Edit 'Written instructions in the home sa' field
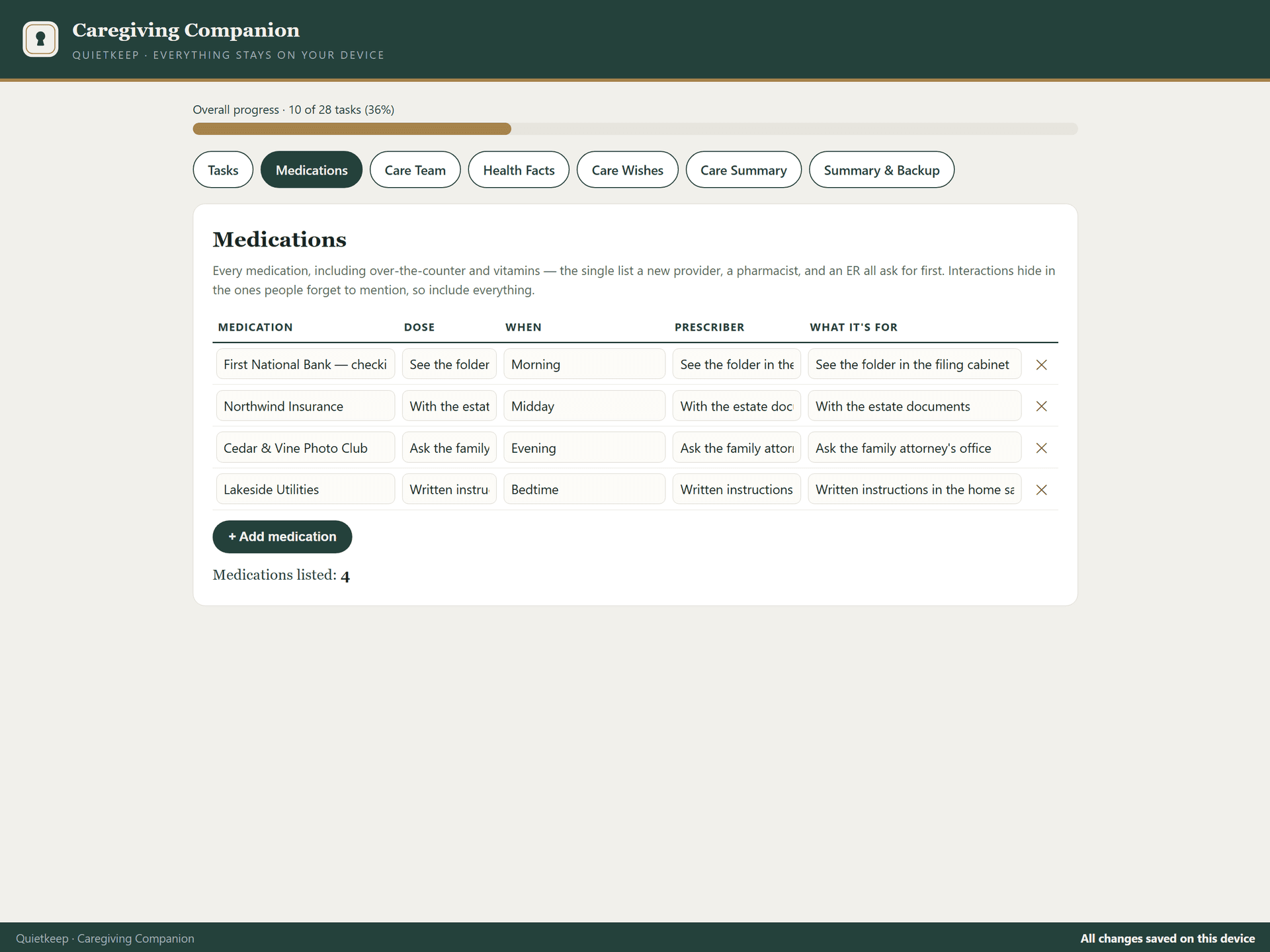This screenshot has width=1270, height=952. pos(915,489)
